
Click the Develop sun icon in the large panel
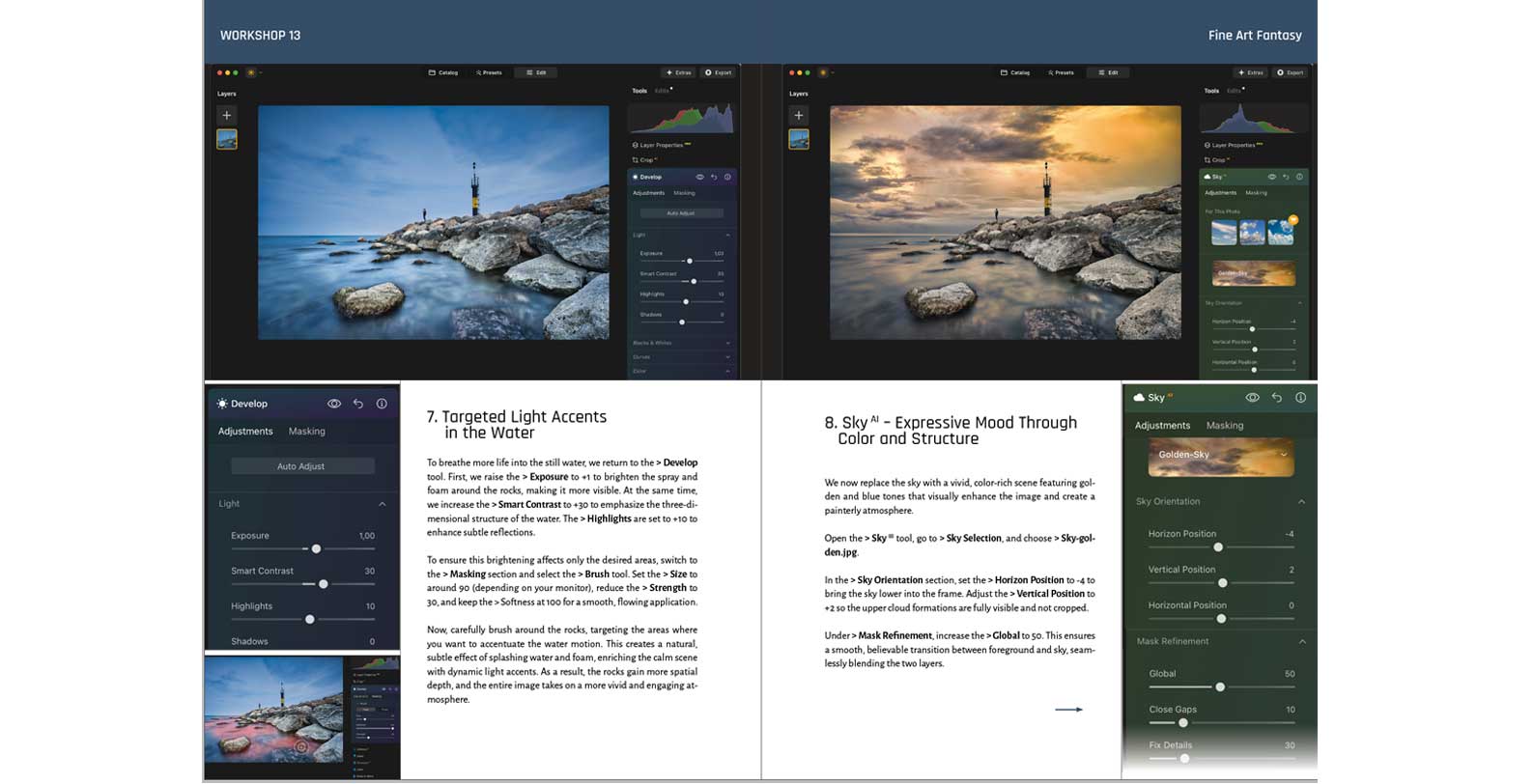coord(222,404)
